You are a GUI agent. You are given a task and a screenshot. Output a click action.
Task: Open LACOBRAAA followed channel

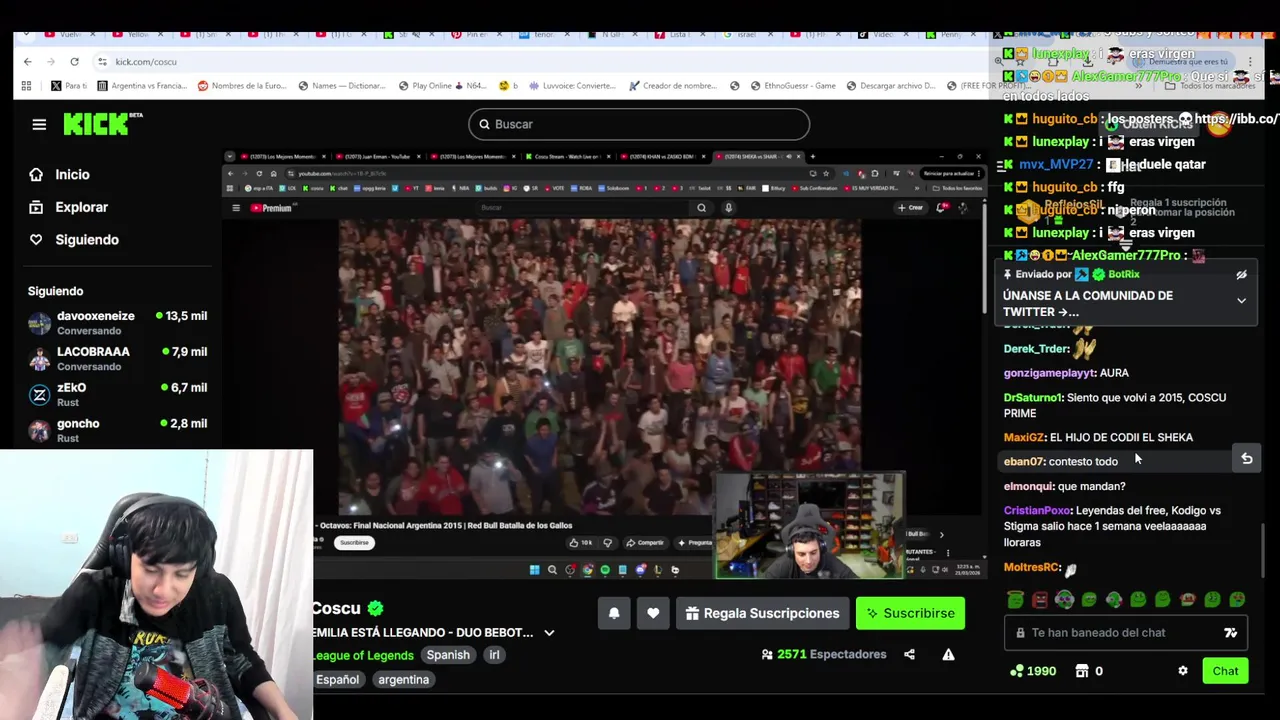click(x=117, y=358)
